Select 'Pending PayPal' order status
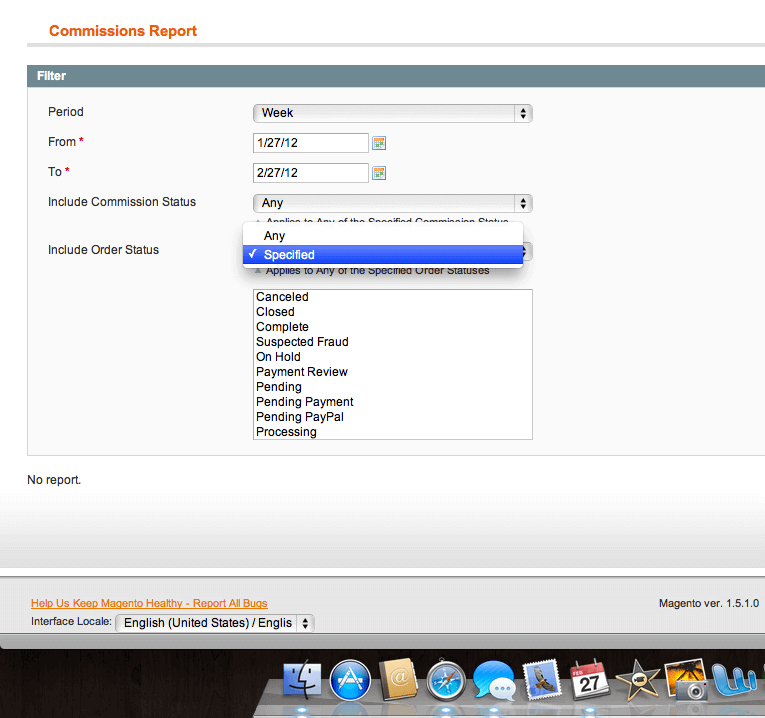765x718 pixels. point(300,417)
